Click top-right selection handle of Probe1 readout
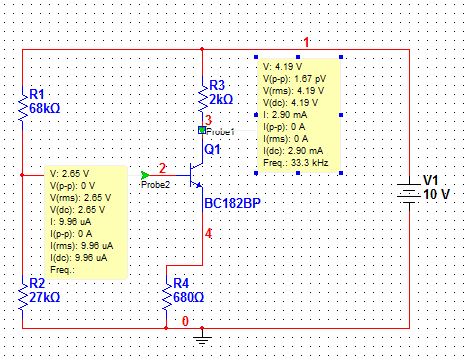The height and width of the screenshot is (362, 469). coord(341,57)
